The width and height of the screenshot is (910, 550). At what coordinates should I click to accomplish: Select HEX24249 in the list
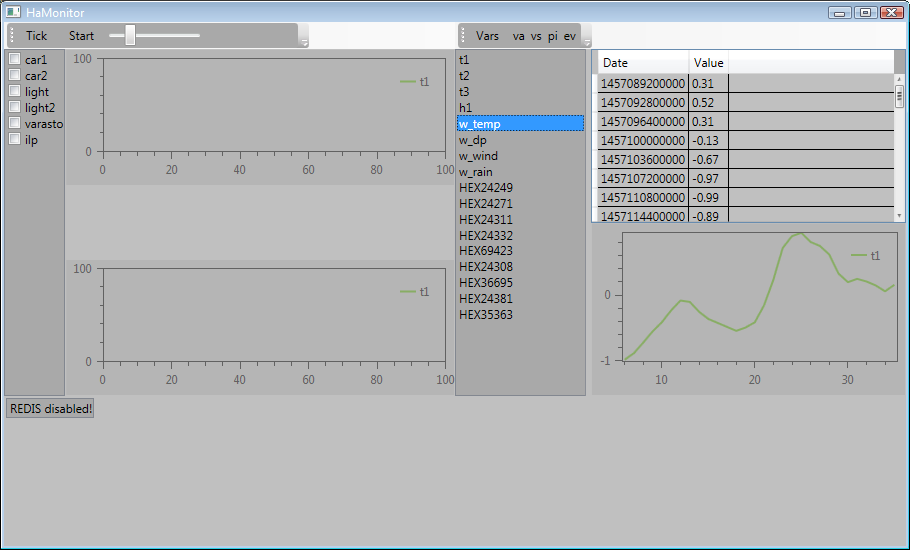pos(521,187)
